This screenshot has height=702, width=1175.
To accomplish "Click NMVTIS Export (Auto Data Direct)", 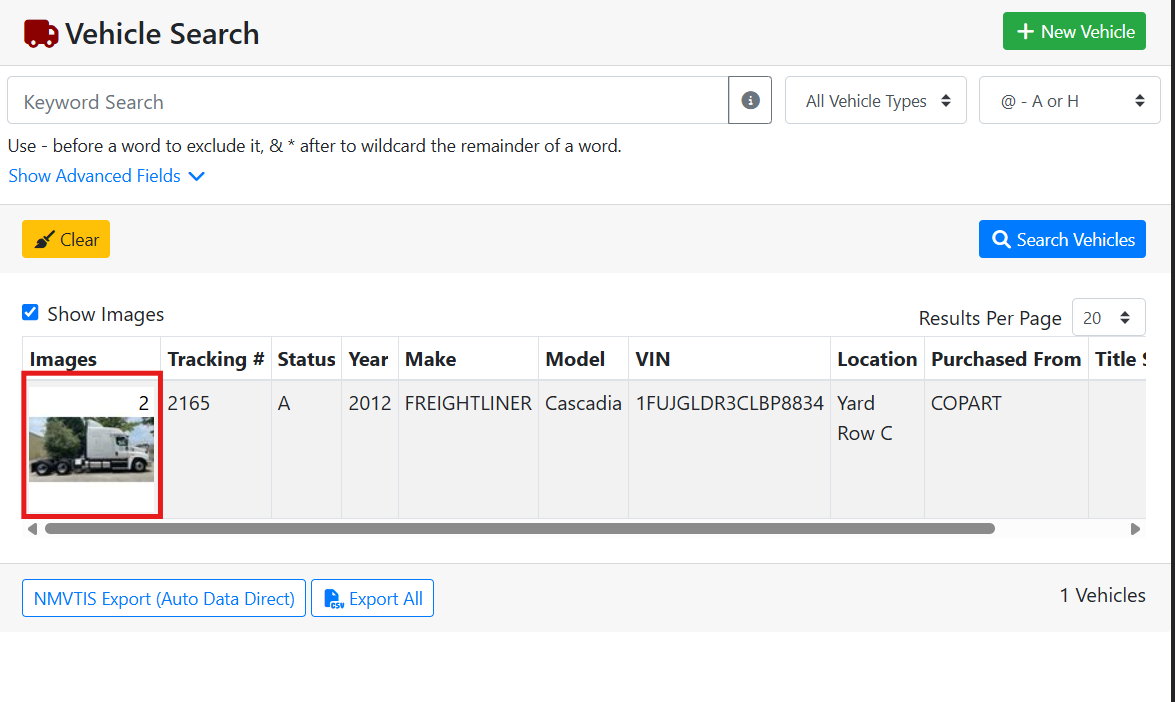I will 164,599.
